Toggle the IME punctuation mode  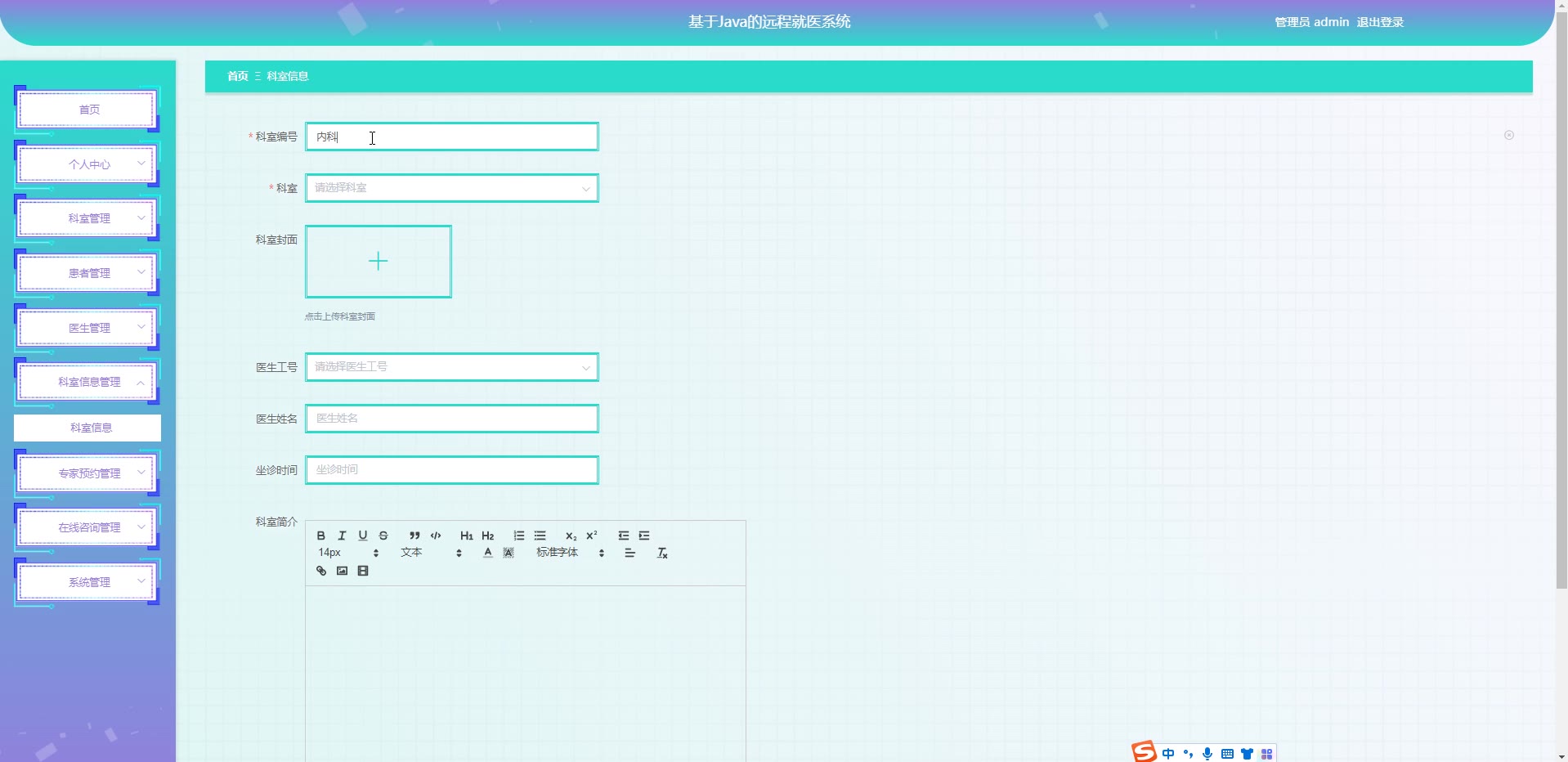point(1188,754)
